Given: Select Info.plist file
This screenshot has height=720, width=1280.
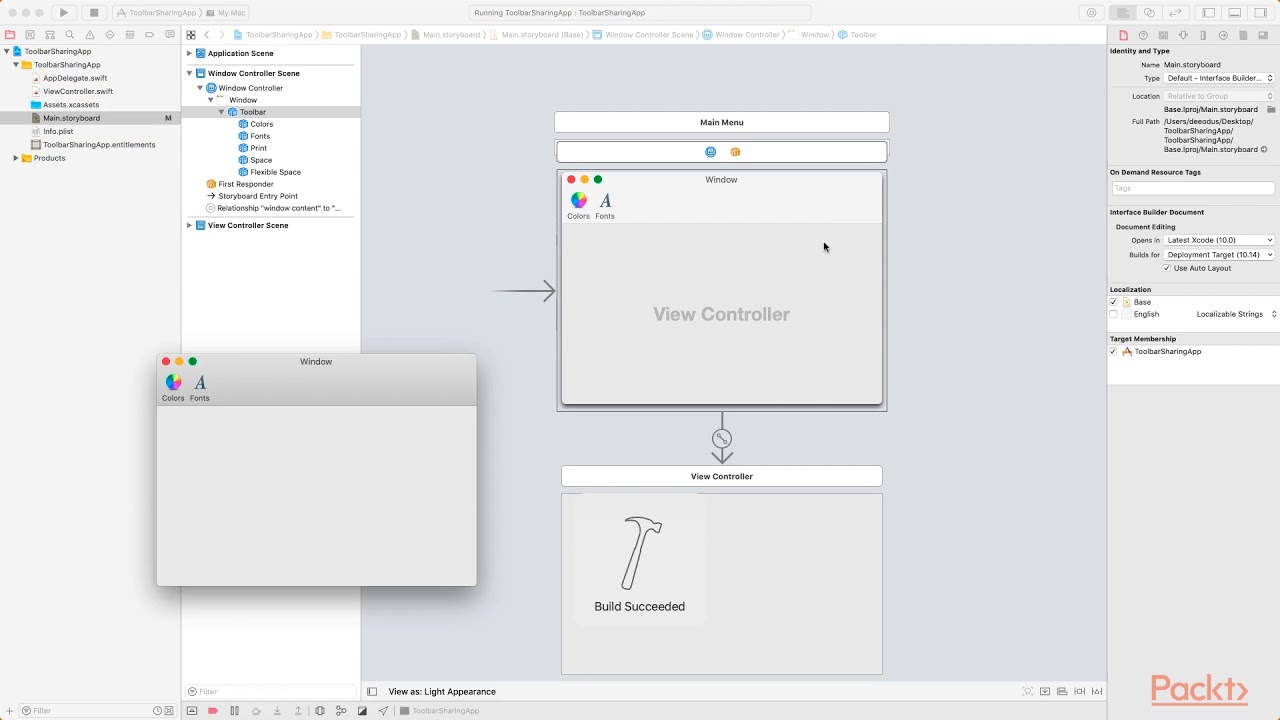Looking at the screenshot, I should point(58,131).
